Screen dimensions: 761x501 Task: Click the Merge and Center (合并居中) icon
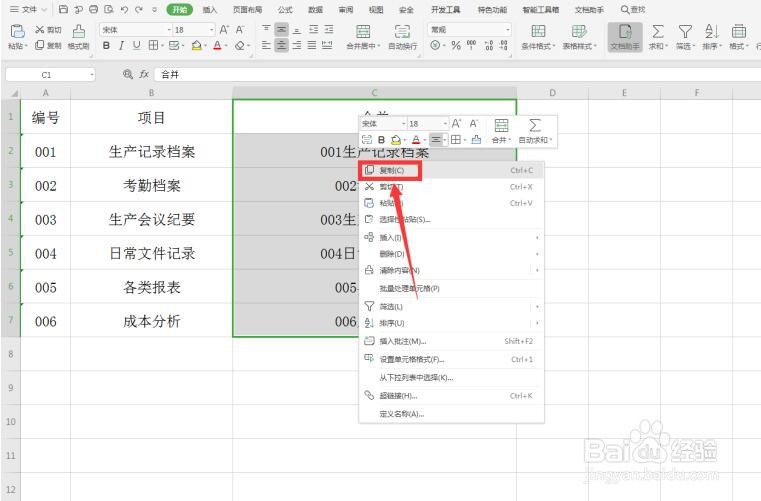363,32
